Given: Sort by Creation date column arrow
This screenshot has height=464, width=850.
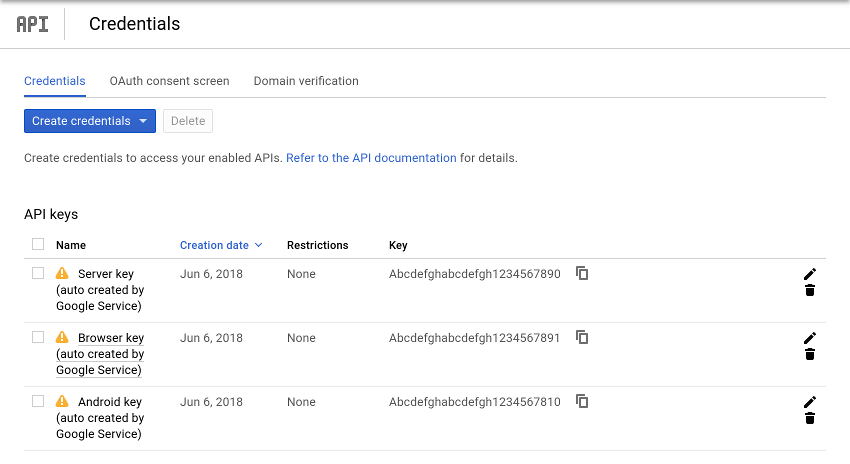Looking at the screenshot, I should (258, 245).
